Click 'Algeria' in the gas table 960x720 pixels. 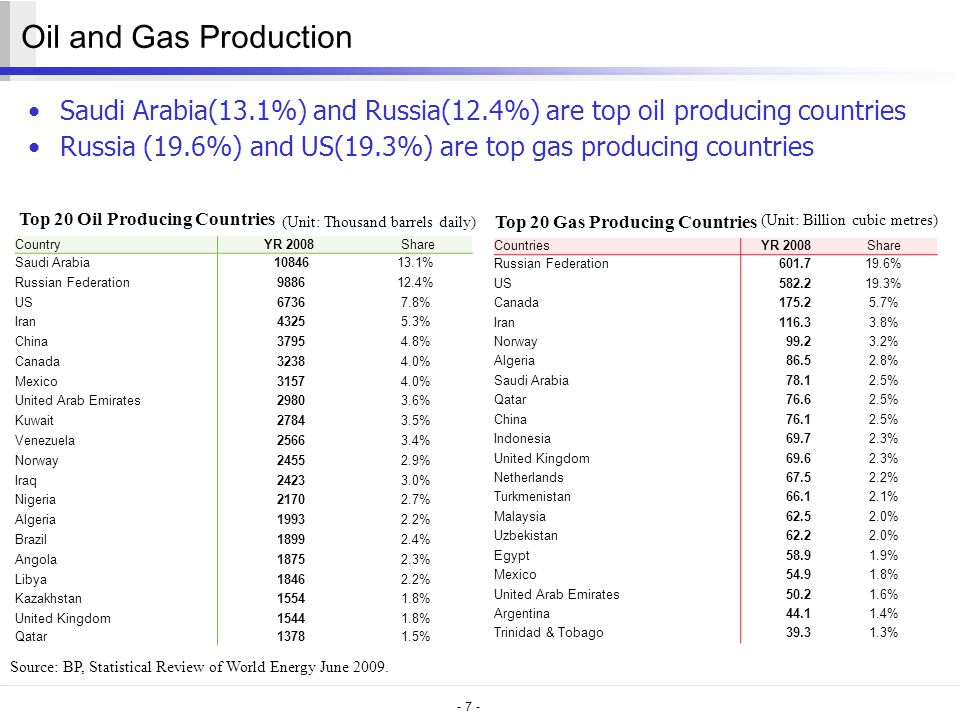point(514,361)
